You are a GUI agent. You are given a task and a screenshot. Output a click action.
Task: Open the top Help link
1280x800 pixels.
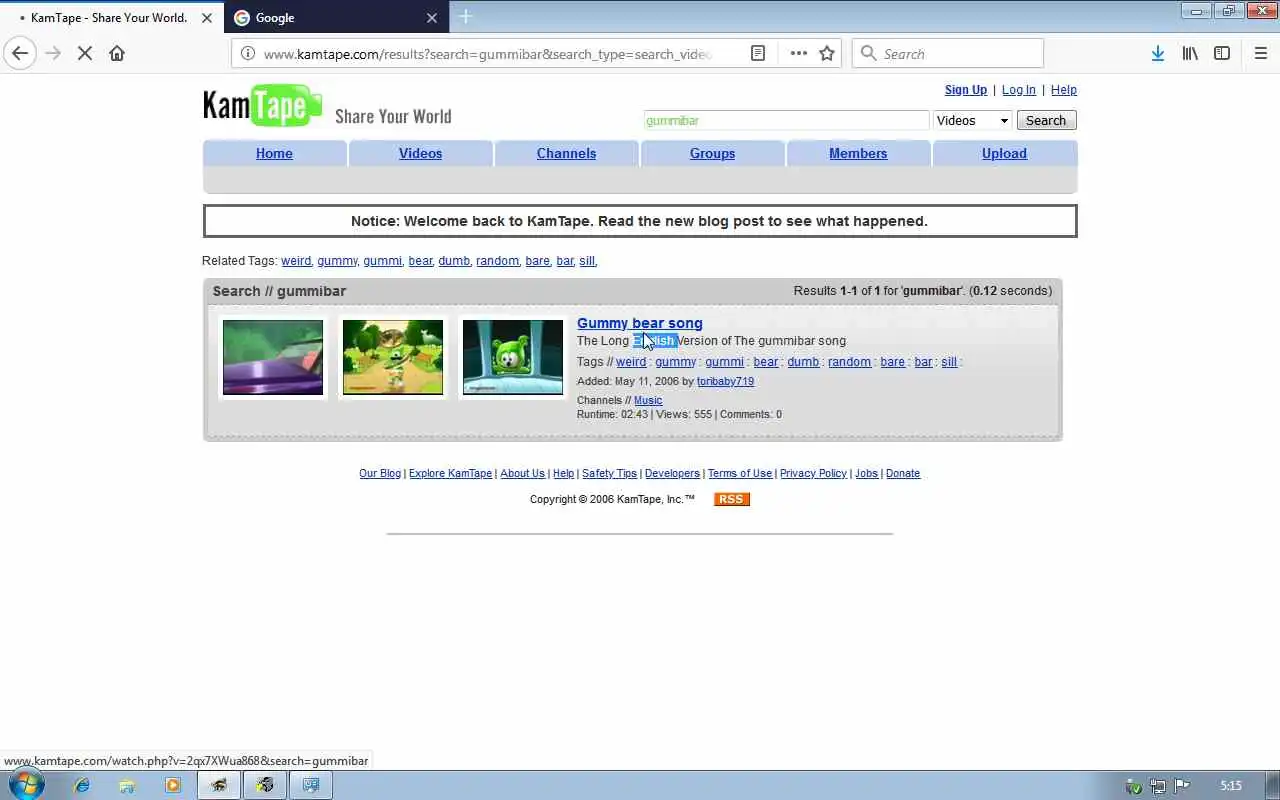click(1064, 90)
